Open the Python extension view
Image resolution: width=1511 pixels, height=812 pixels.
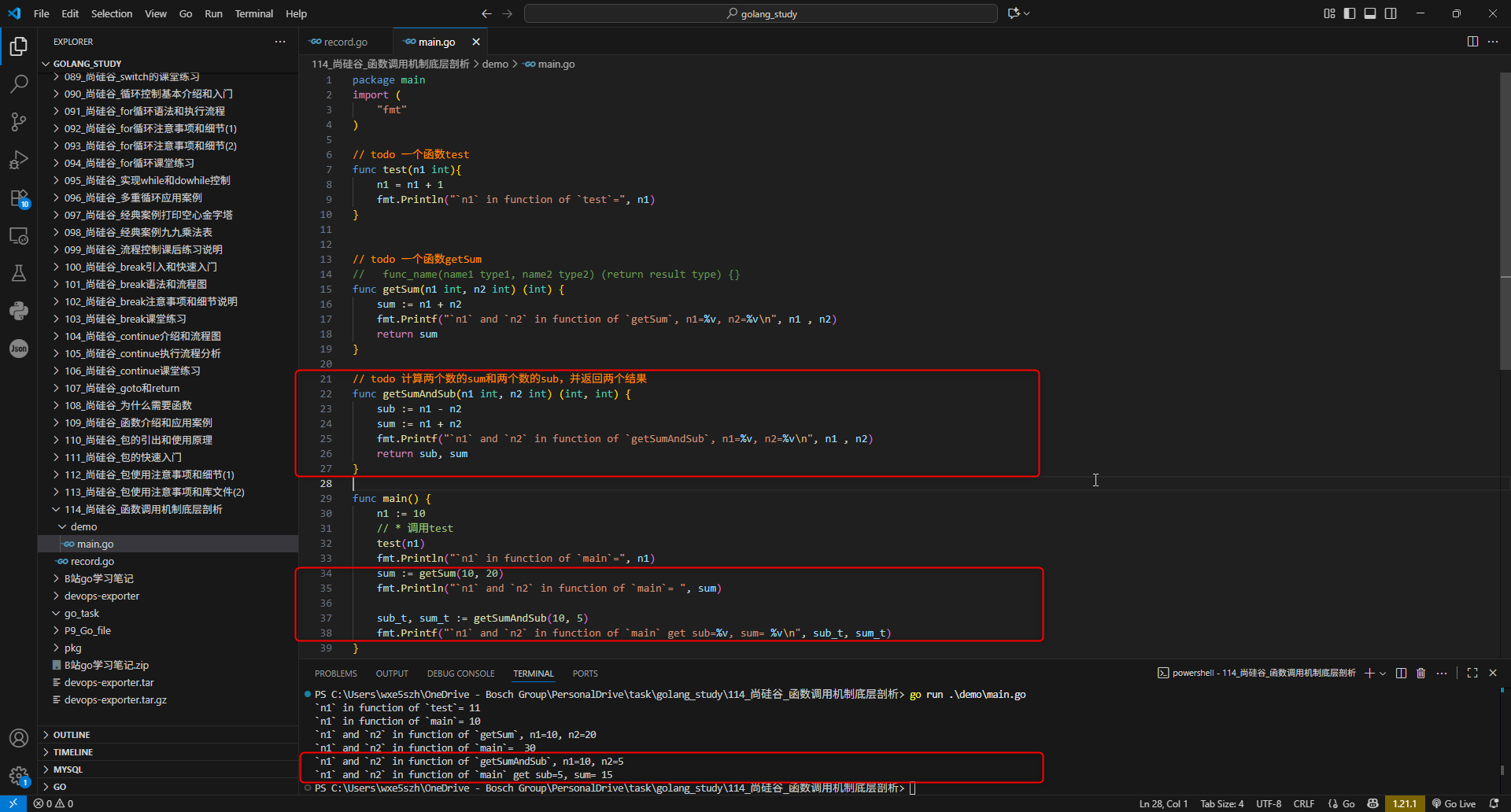[x=19, y=311]
